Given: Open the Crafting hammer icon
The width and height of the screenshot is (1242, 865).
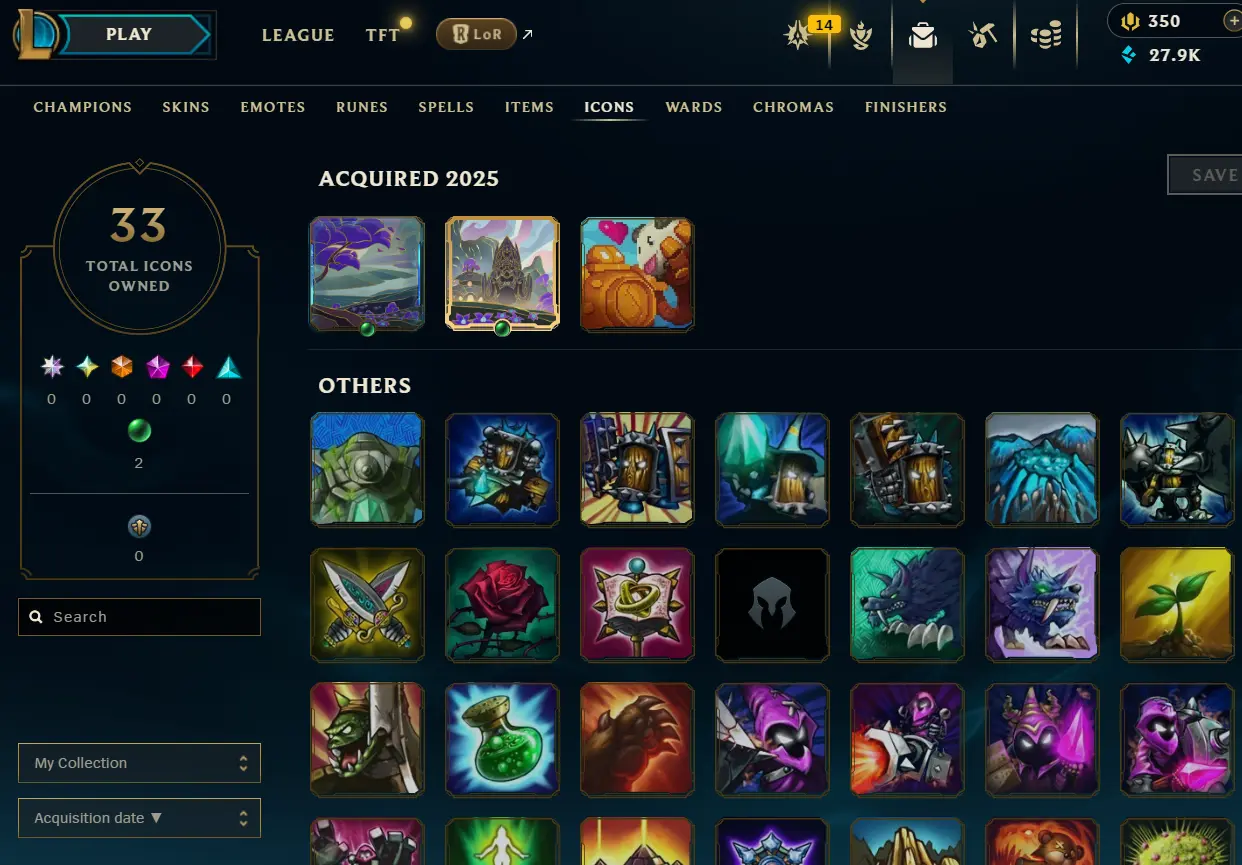Looking at the screenshot, I should [x=983, y=36].
